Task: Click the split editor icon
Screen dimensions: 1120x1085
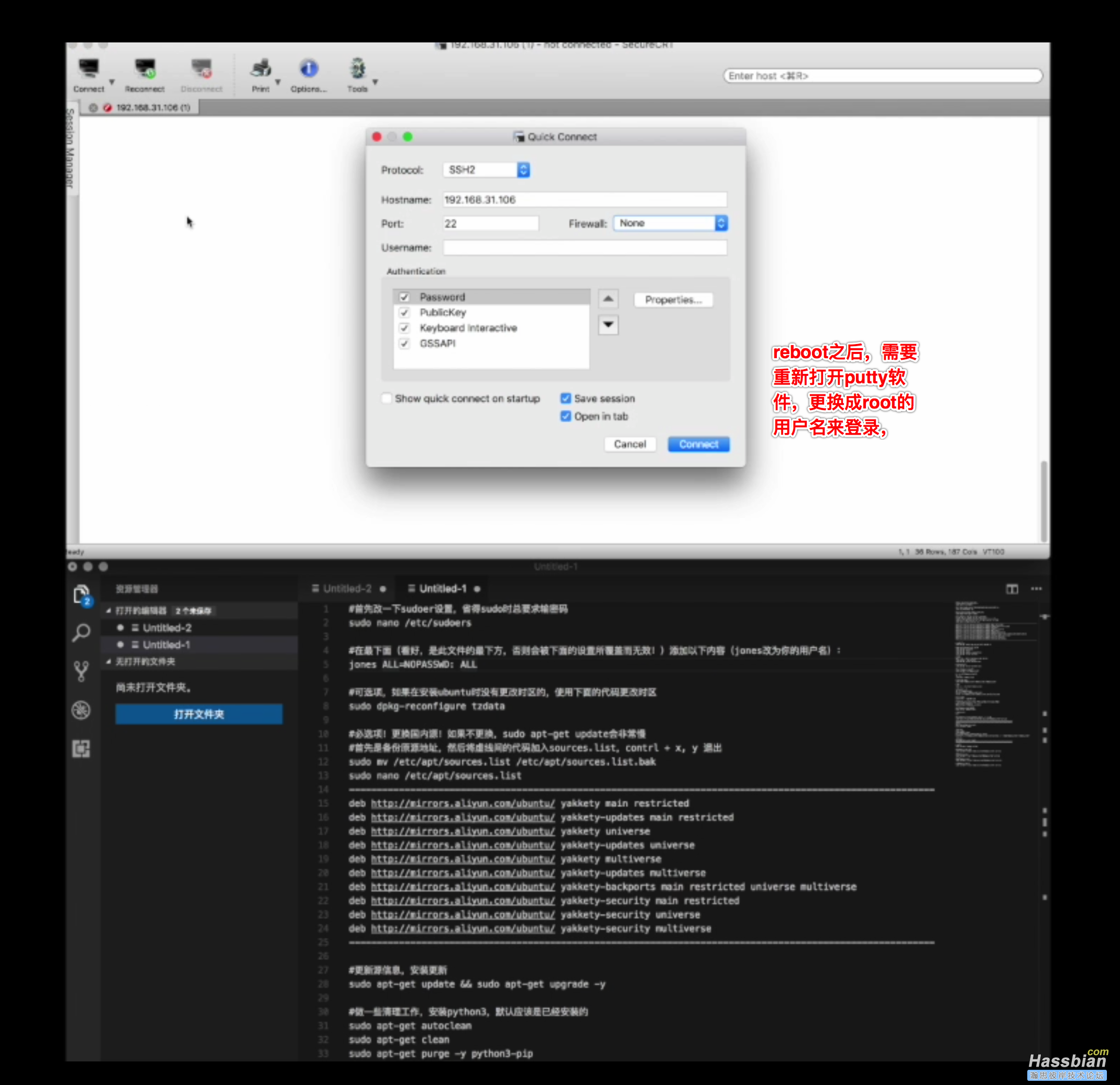Action: coord(1012,589)
